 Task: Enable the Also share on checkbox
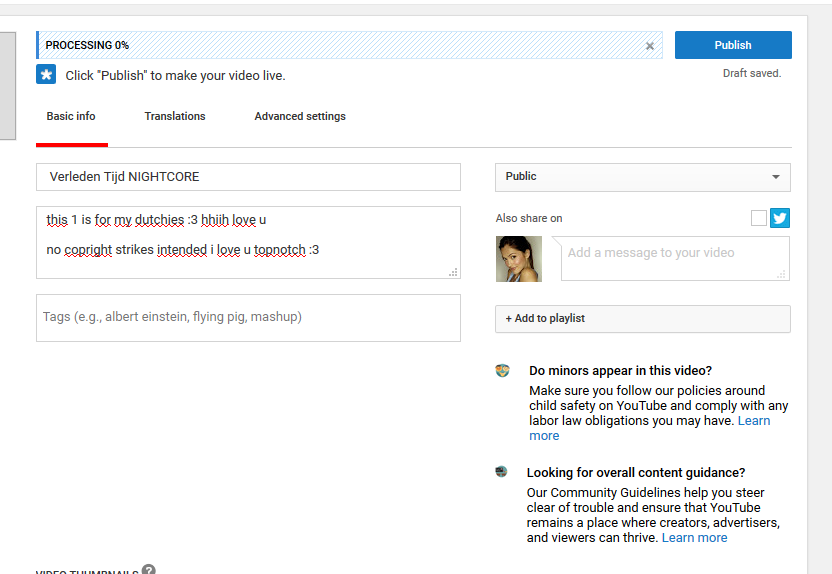coord(759,218)
